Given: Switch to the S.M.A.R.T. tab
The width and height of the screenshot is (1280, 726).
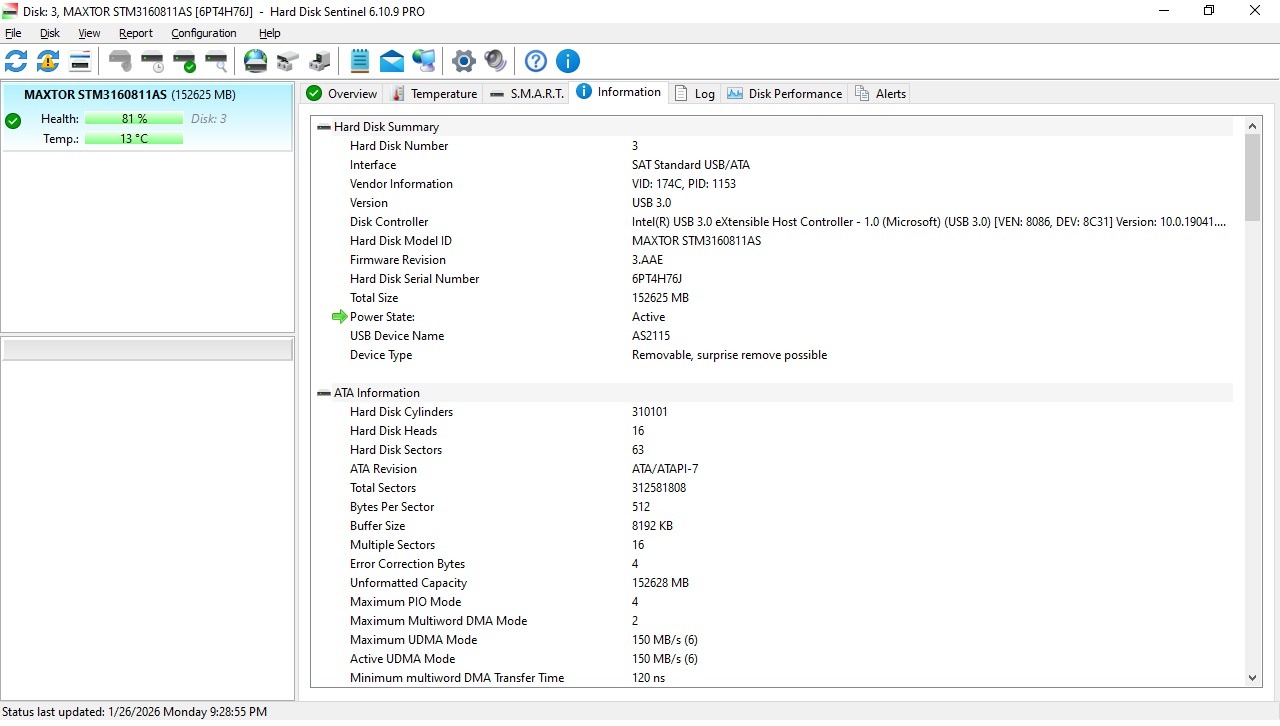Looking at the screenshot, I should 527,94.
